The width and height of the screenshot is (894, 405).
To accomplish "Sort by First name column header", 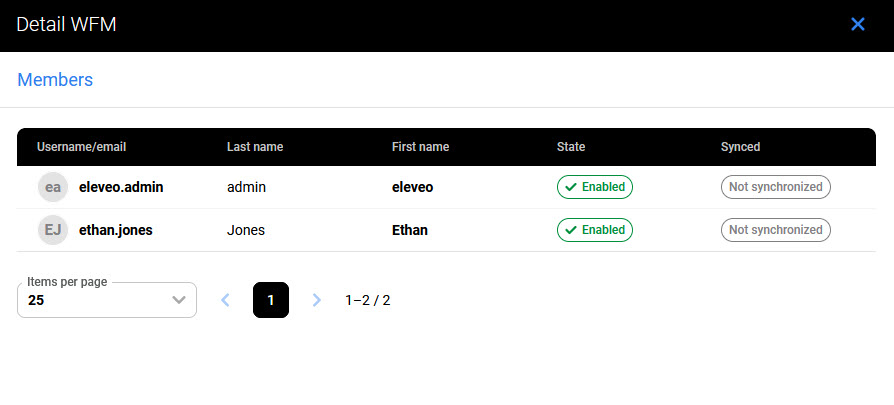I will pos(420,147).
